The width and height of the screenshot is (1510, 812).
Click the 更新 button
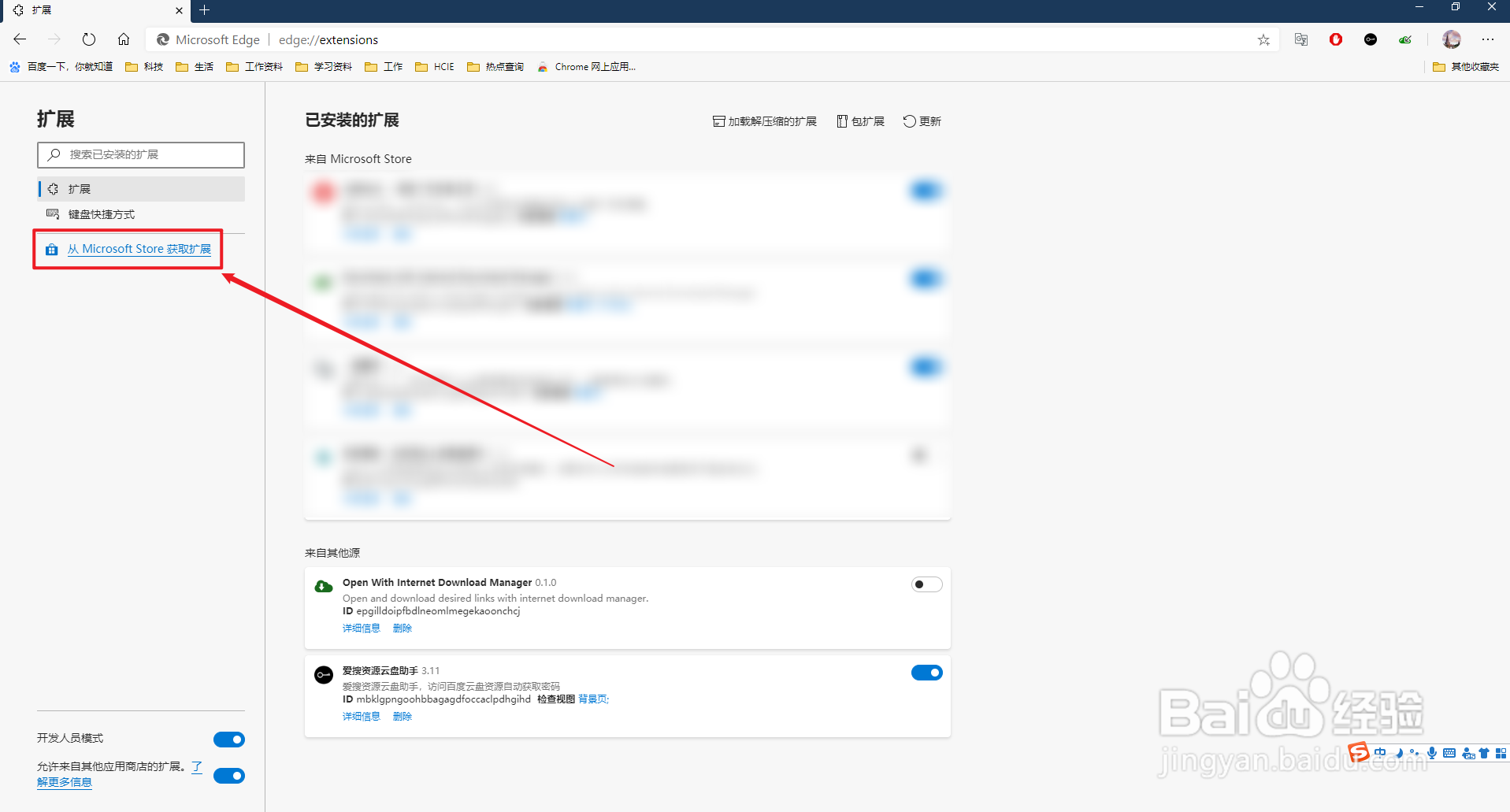point(922,121)
